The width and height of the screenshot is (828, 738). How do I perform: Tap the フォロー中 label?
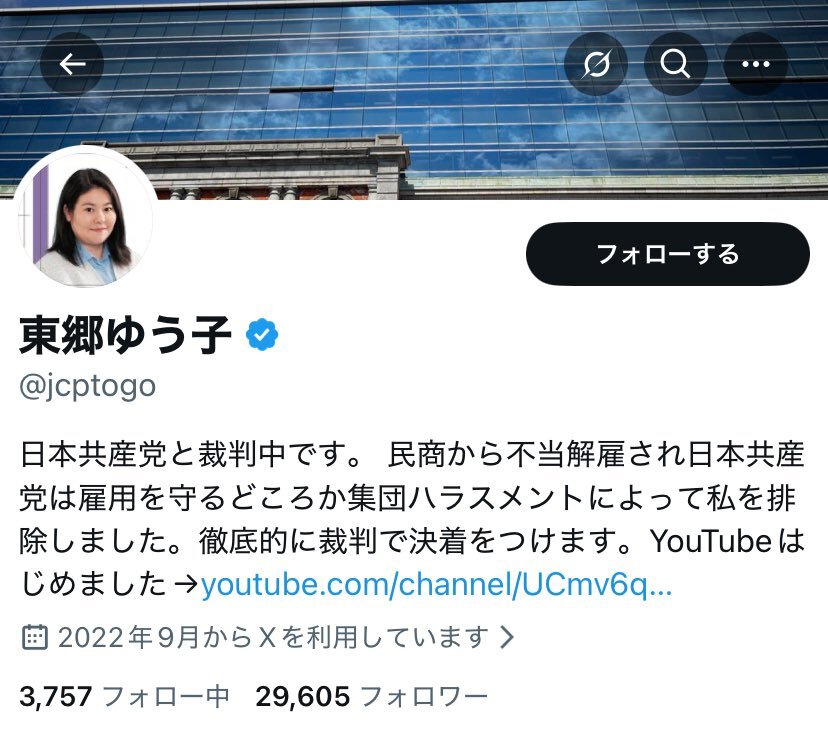(x=166, y=696)
